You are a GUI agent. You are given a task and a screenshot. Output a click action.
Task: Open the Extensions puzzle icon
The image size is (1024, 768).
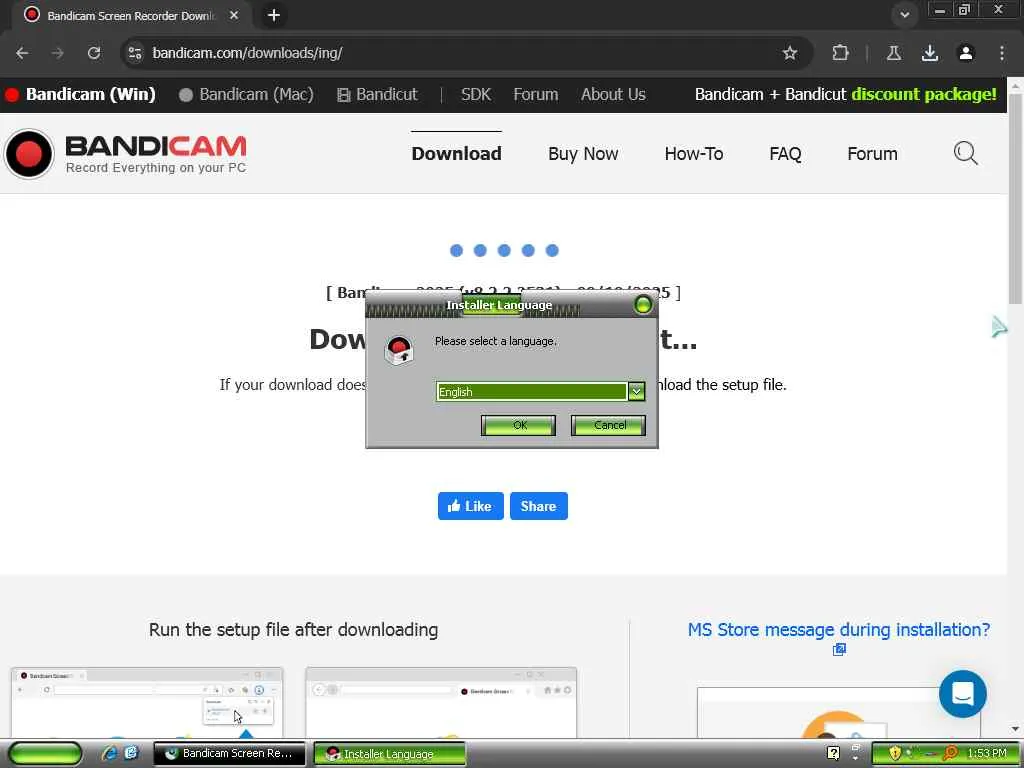(840, 53)
